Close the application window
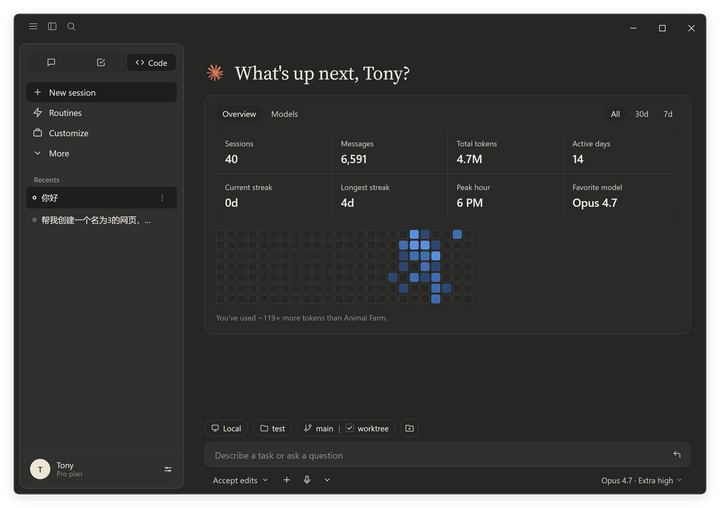The width and height of the screenshot is (720, 508). click(x=691, y=28)
